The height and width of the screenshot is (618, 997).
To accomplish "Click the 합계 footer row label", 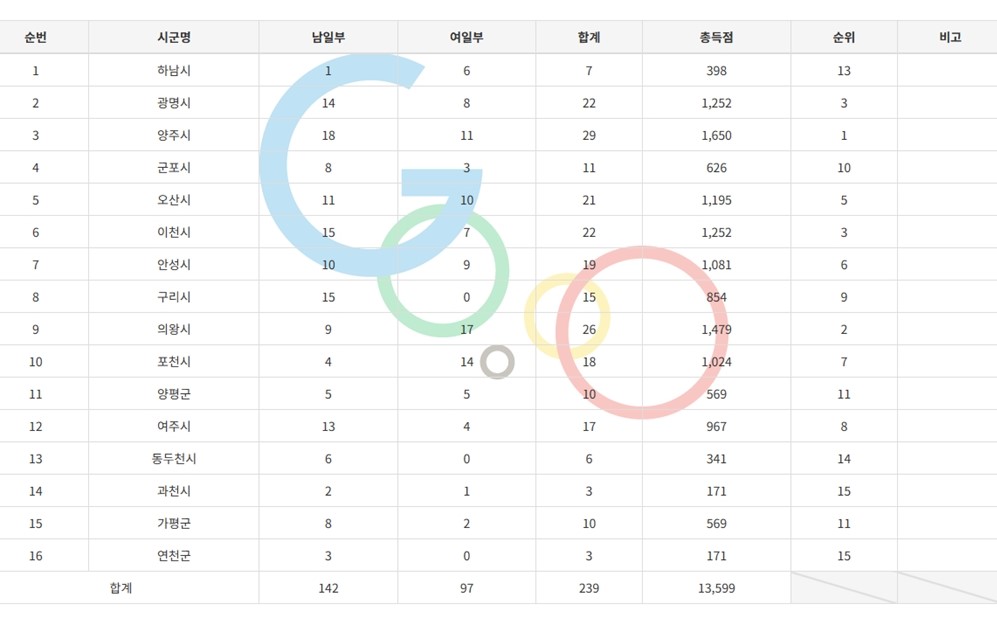I will tap(121, 588).
